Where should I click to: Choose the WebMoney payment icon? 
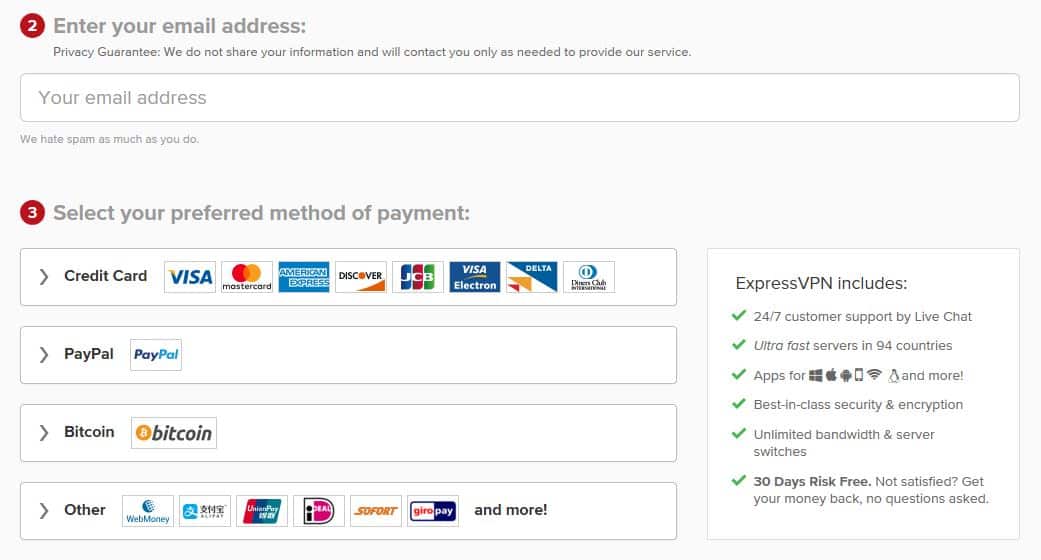tap(148, 511)
